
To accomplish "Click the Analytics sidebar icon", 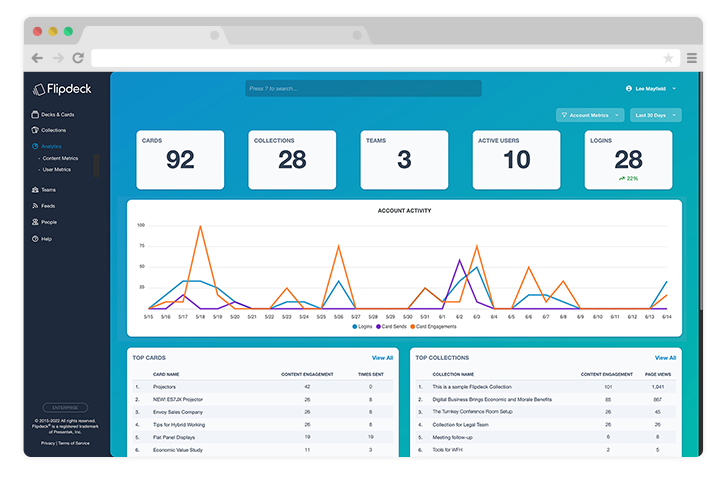I will [35, 146].
